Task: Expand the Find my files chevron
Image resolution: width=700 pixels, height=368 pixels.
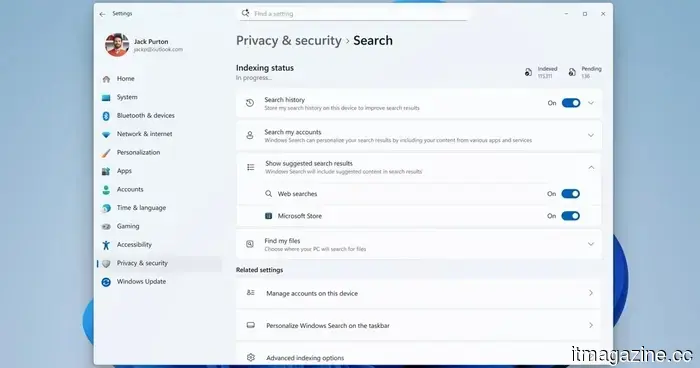Action: [591, 244]
